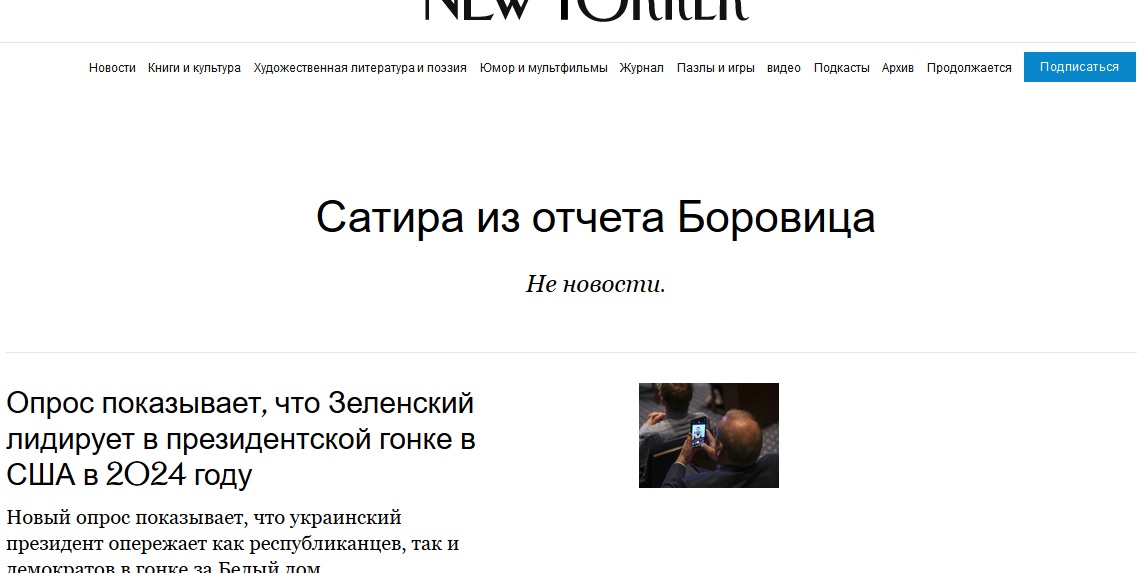This screenshot has width=1137, height=573.
Task: Click the Сатира из отчета Боровица heading
Action: pyautogui.click(x=595, y=217)
